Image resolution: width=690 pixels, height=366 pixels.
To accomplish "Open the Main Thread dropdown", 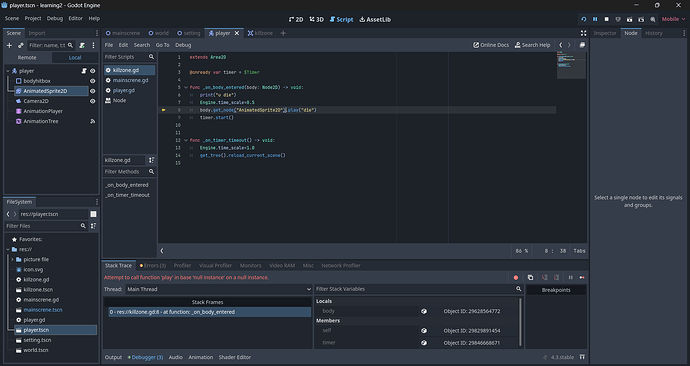I will (219, 289).
